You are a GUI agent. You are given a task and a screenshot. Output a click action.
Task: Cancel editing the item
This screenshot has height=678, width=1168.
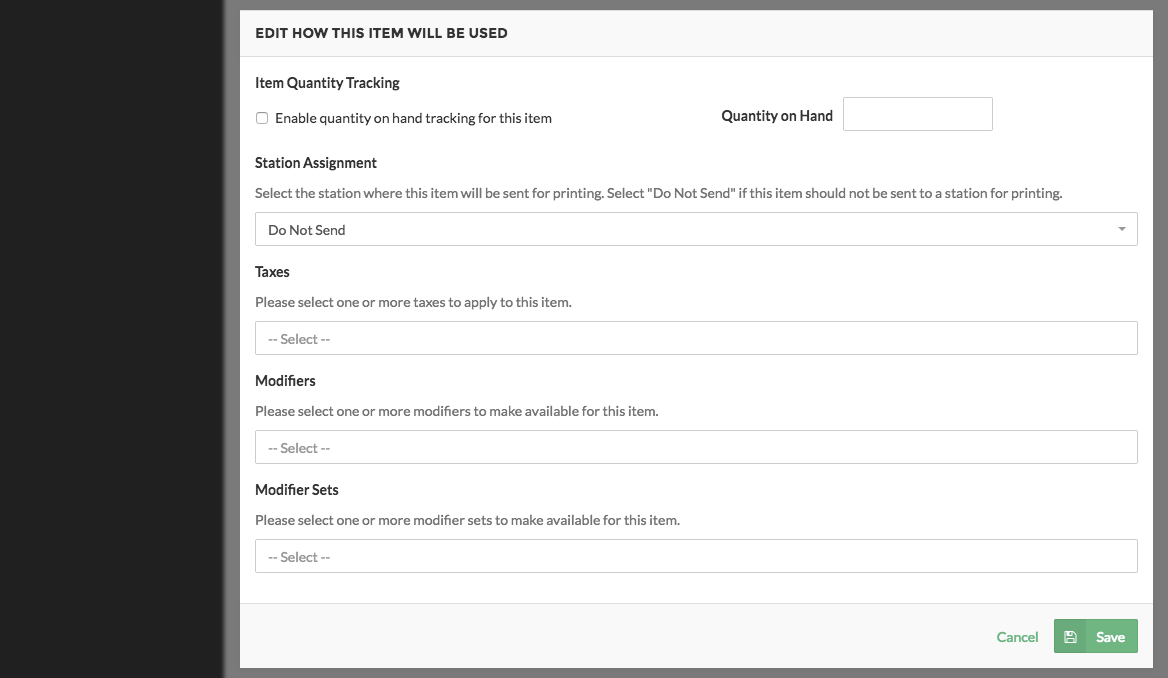pos(1017,637)
